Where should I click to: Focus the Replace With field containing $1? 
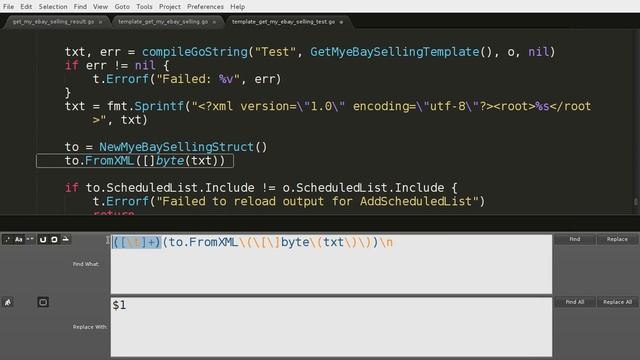[x=331, y=327]
